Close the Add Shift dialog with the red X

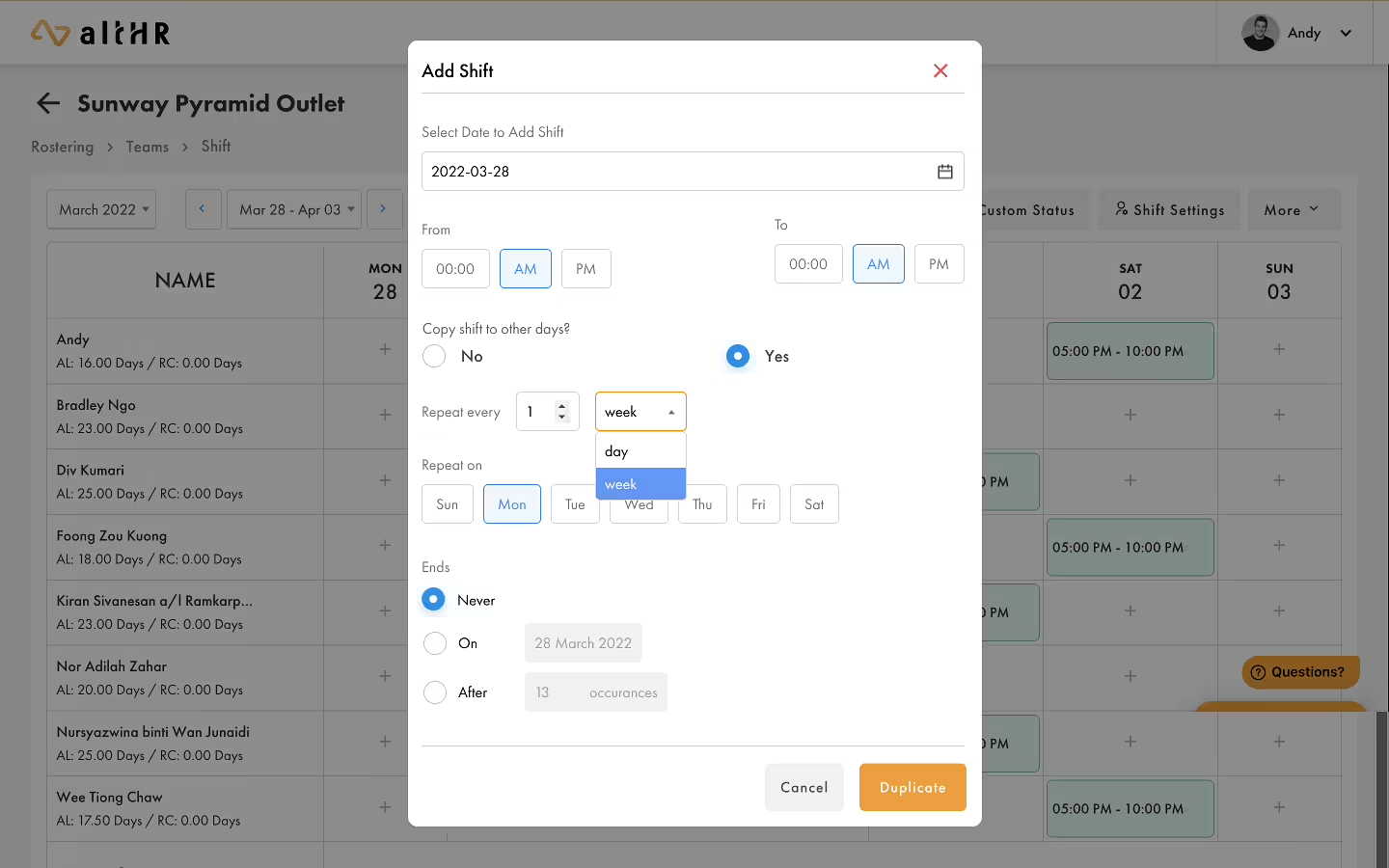(940, 70)
